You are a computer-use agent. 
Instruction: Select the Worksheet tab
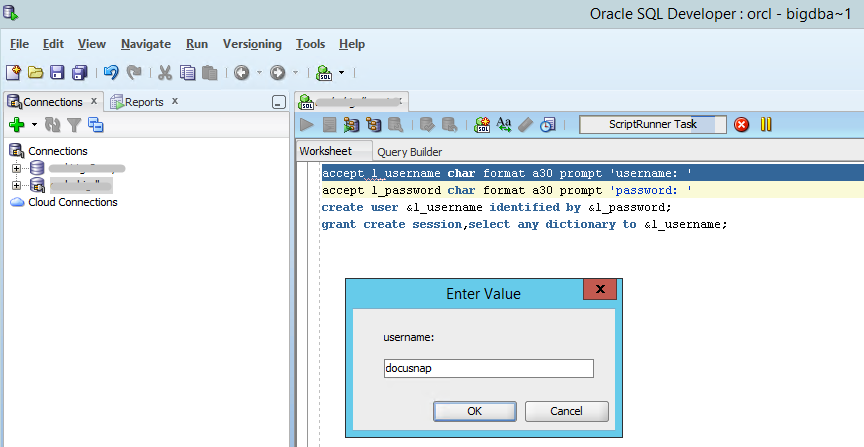pos(326,151)
